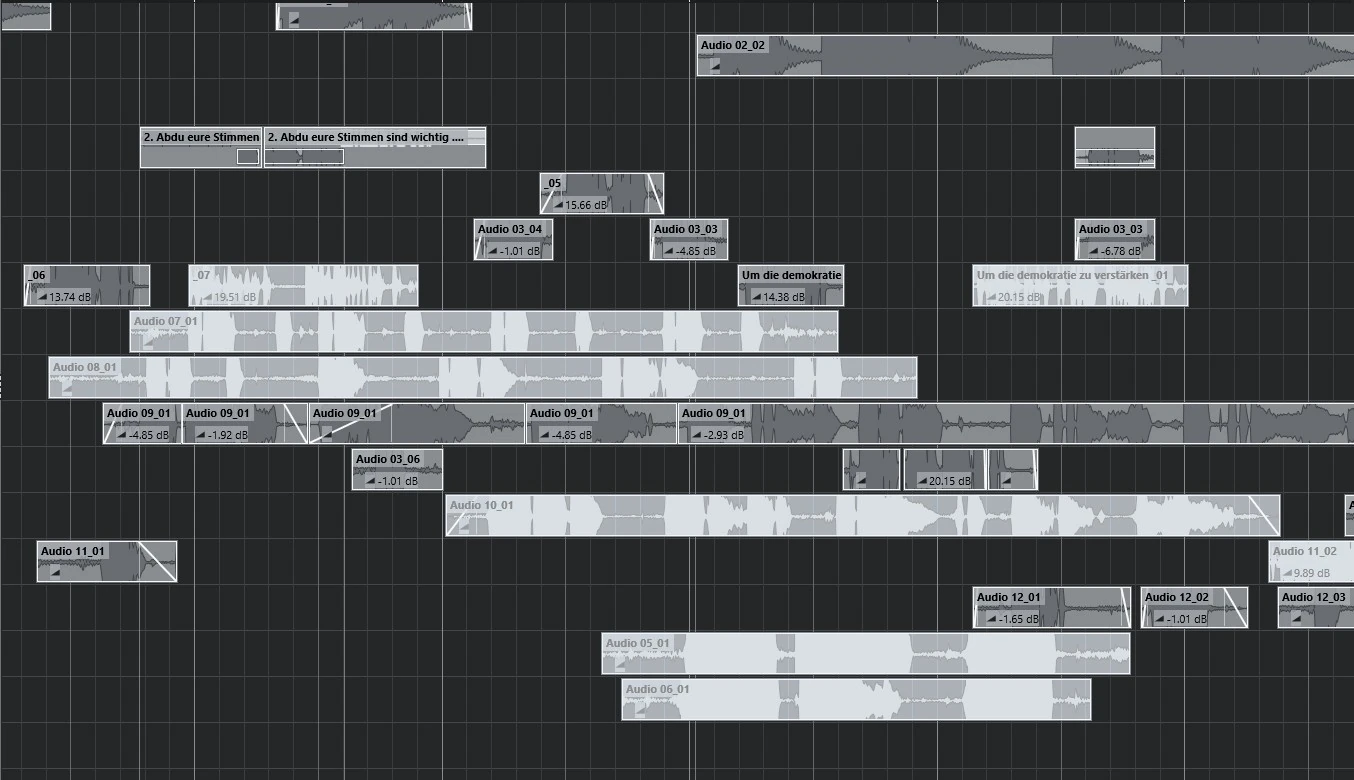Select the Audio 05_01 clip

[x=866, y=654]
